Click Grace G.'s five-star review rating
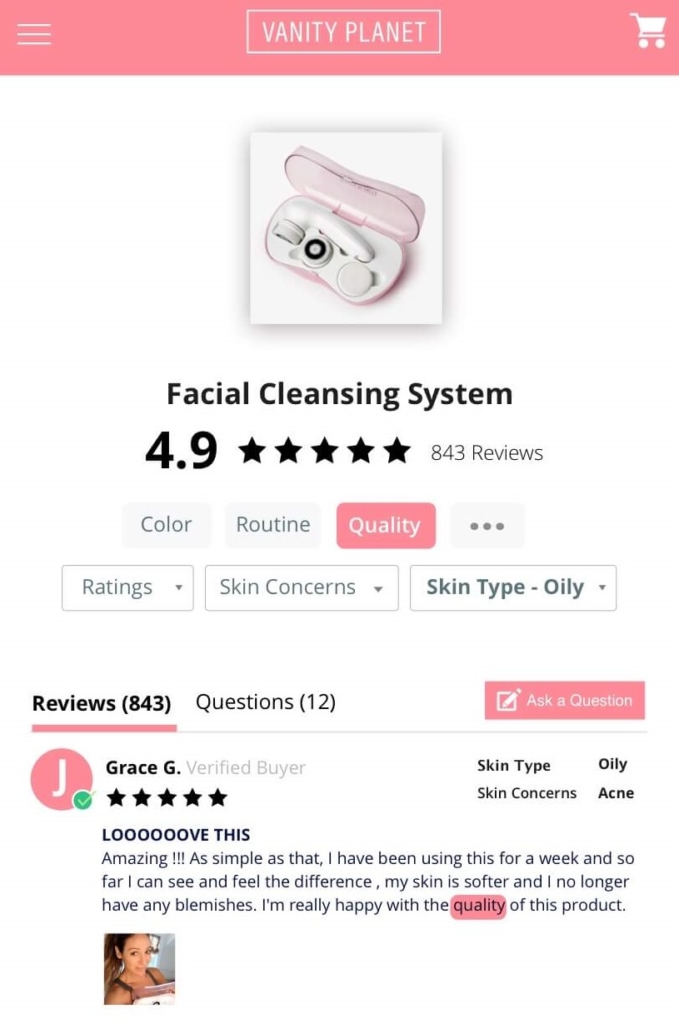Image resolution: width=679 pixels, height=1024 pixels. click(x=166, y=797)
